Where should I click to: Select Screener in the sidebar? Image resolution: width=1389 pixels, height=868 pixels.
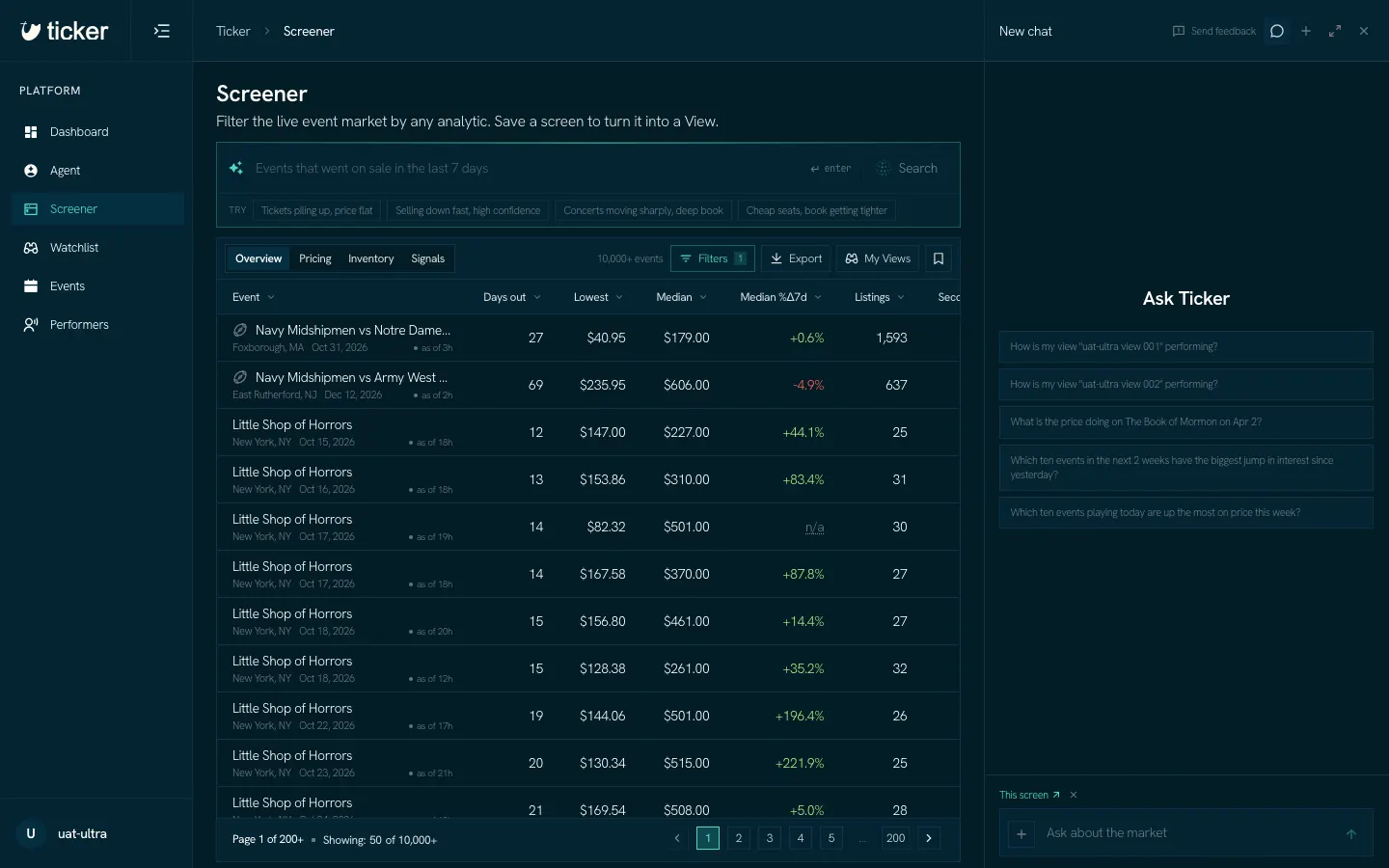[97, 209]
